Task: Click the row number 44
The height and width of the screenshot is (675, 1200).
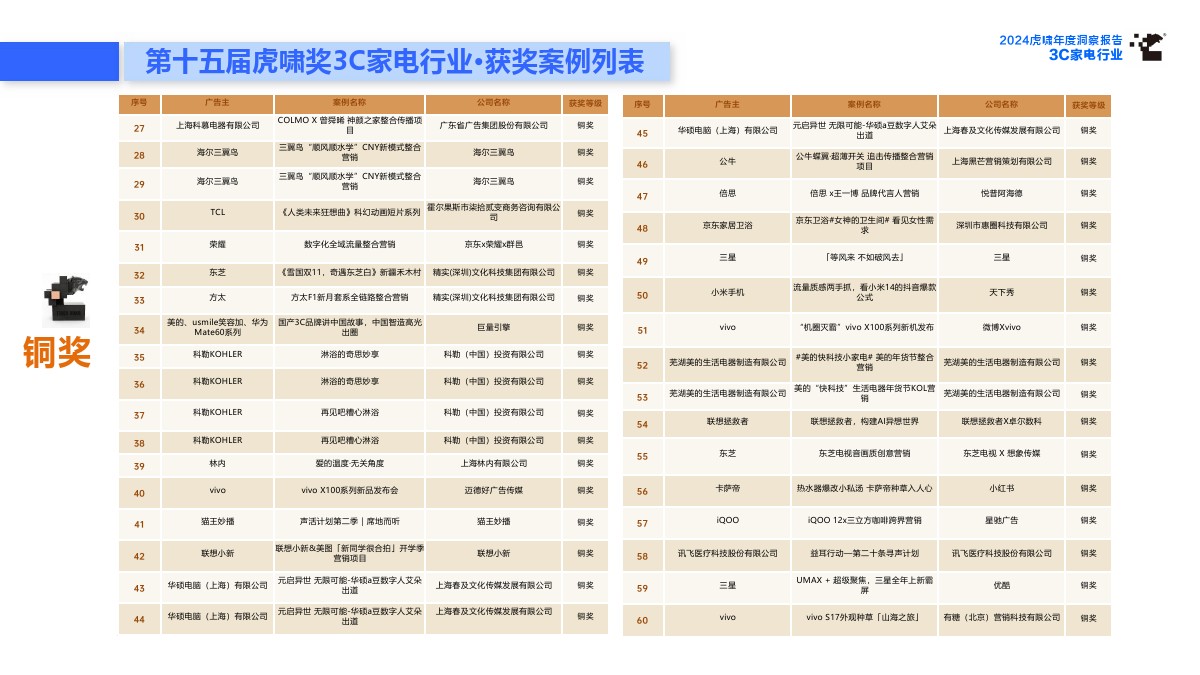Action: coord(139,620)
